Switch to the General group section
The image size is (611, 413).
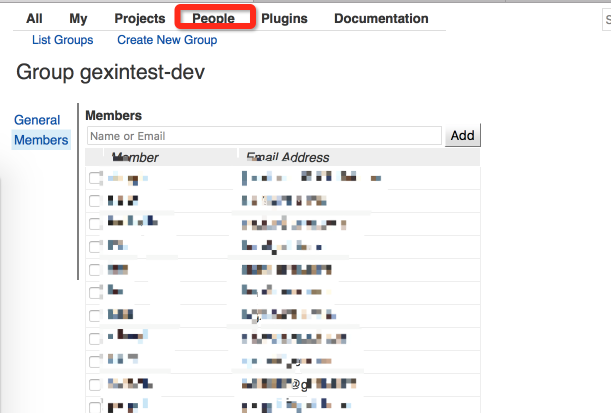click(x=37, y=120)
